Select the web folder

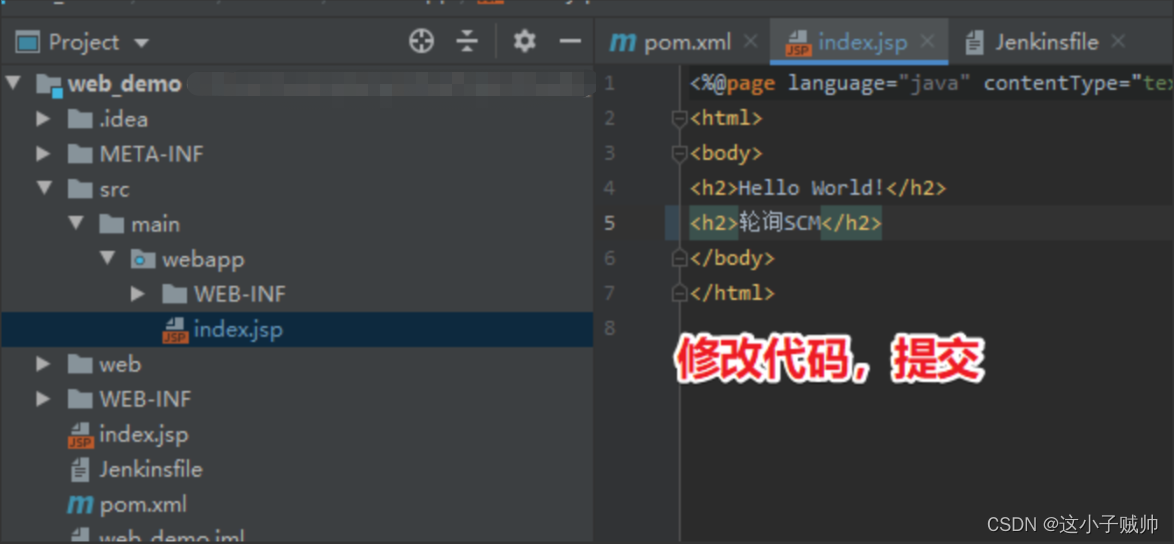pos(120,364)
